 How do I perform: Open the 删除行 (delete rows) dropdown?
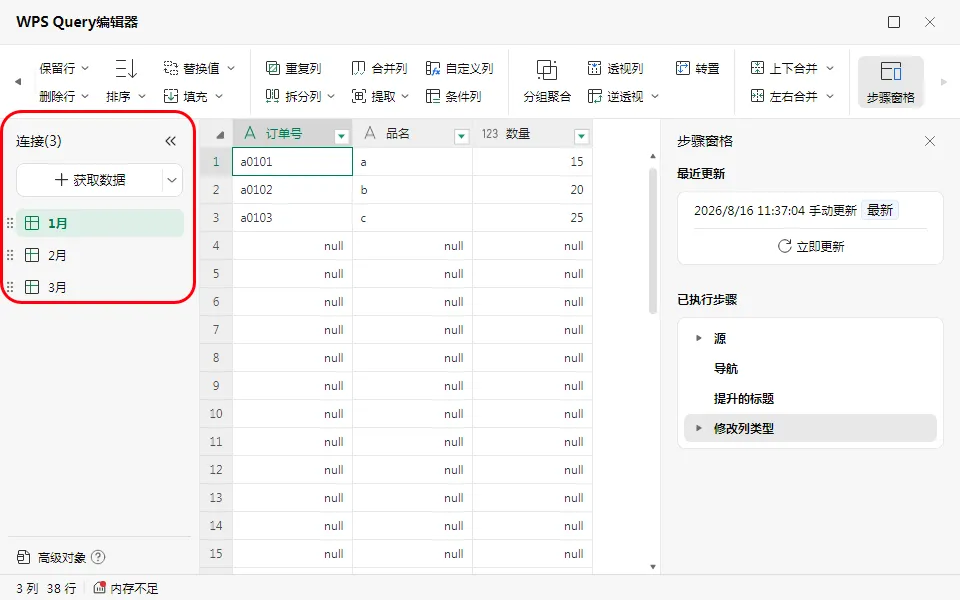point(64,96)
